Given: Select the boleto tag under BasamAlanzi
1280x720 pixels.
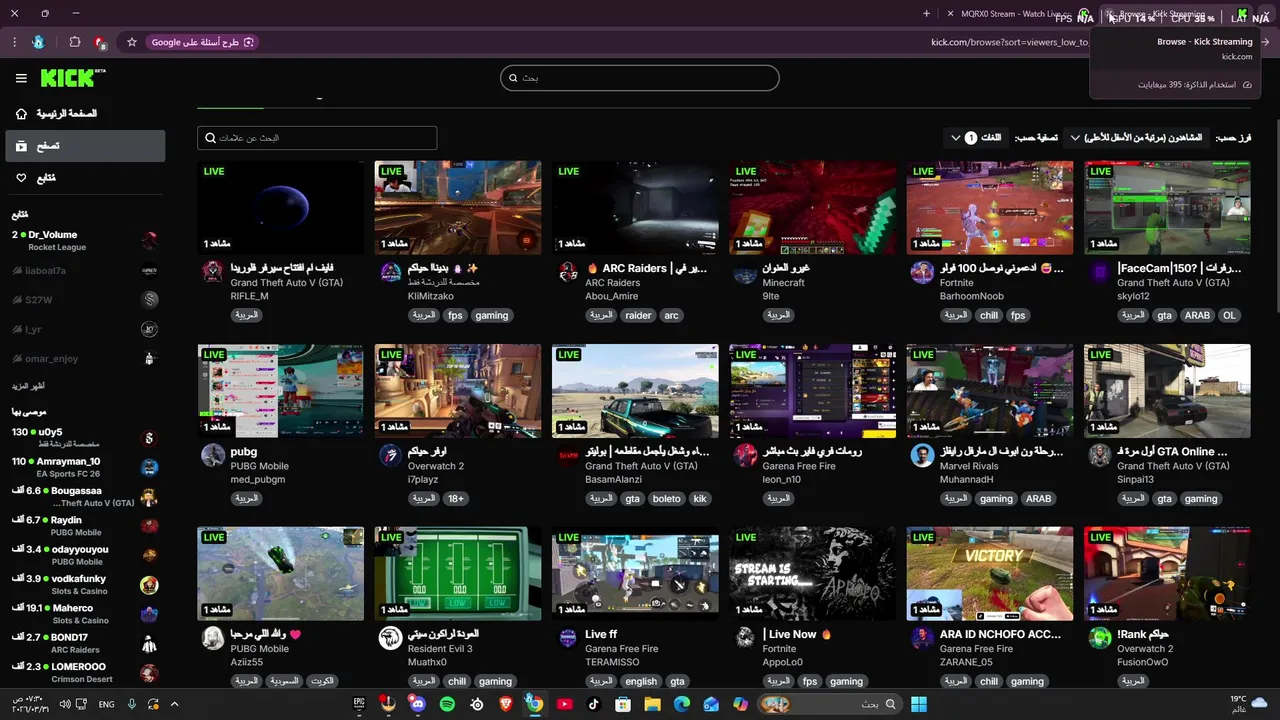Looking at the screenshot, I should pos(666,498).
